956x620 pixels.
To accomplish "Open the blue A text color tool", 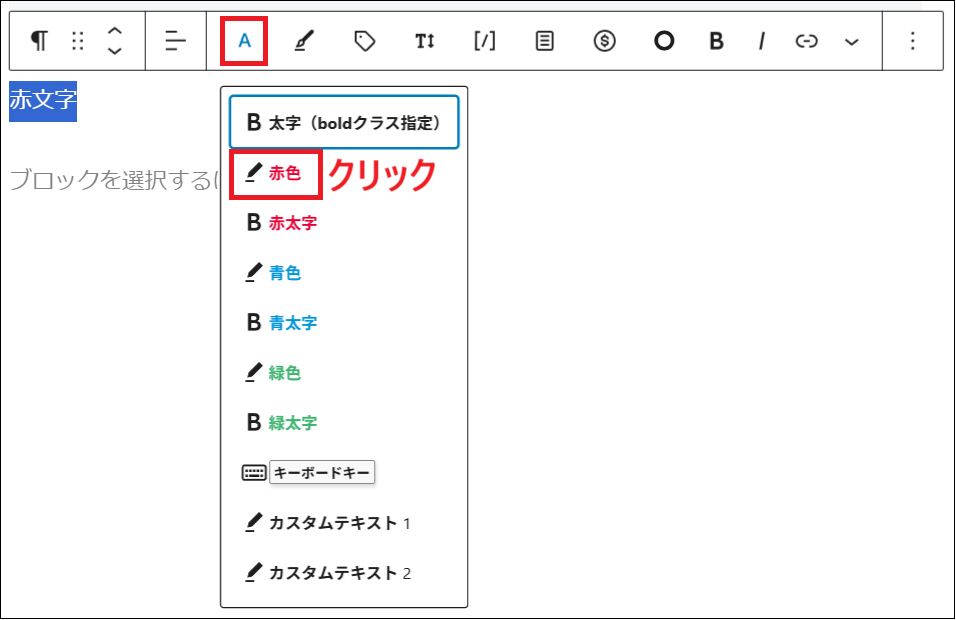I will tap(245, 41).
